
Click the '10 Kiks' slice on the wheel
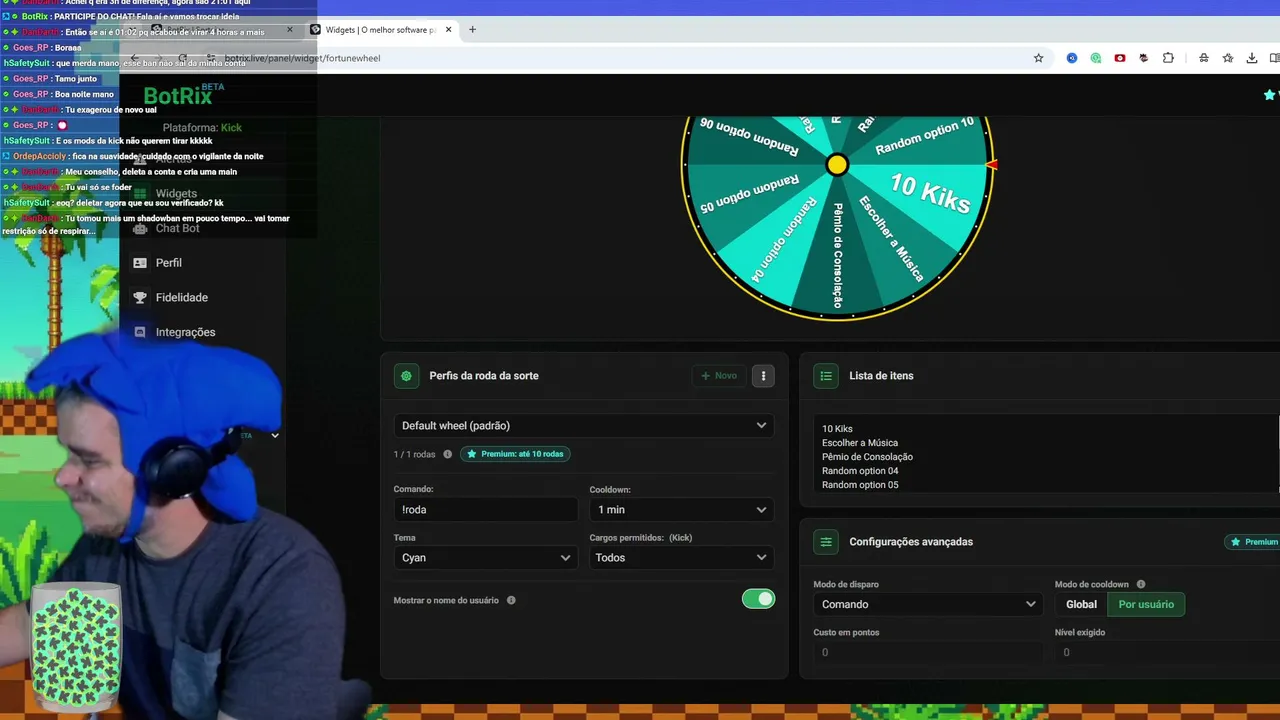click(x=930, y=192)
